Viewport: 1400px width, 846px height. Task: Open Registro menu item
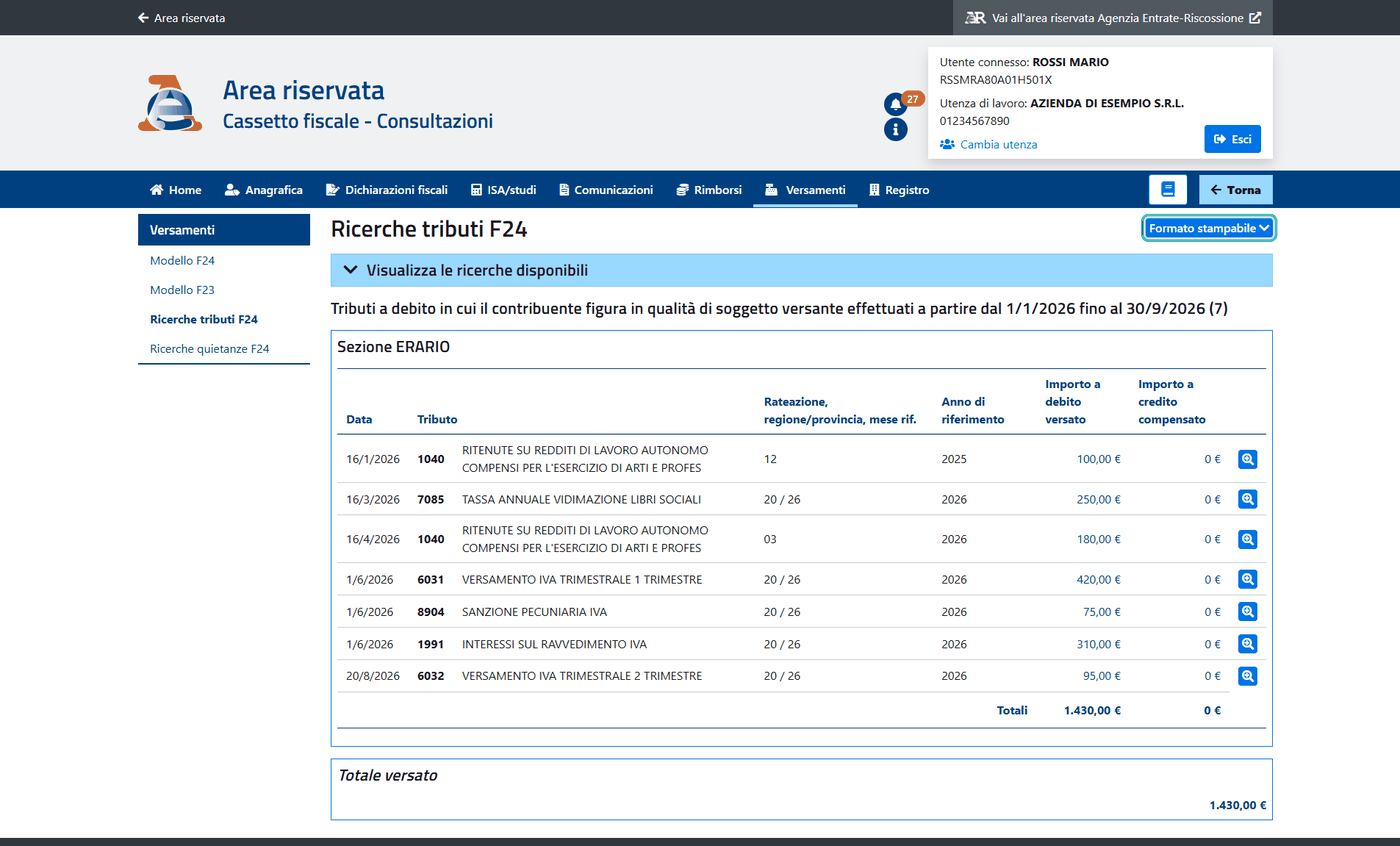(899, 189)
